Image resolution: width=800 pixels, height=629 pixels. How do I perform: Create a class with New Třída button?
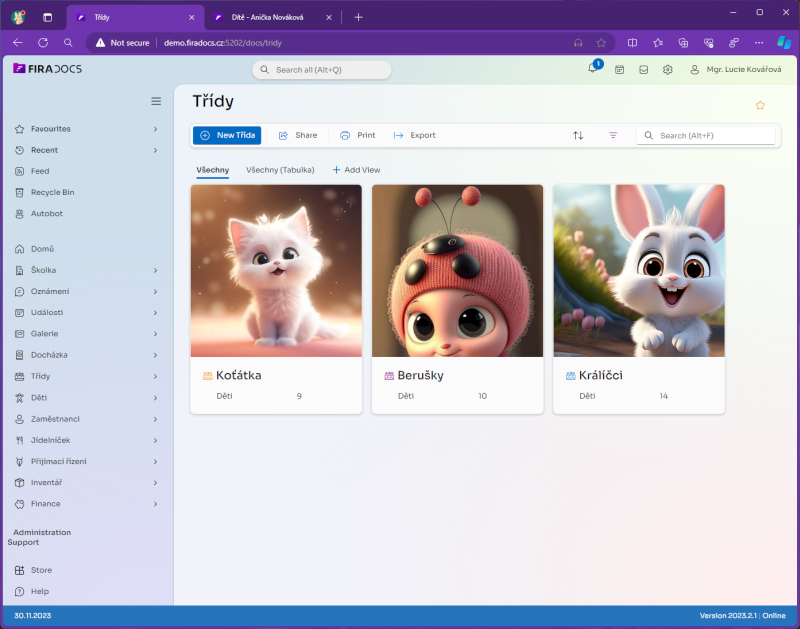[x=227, y=135]
